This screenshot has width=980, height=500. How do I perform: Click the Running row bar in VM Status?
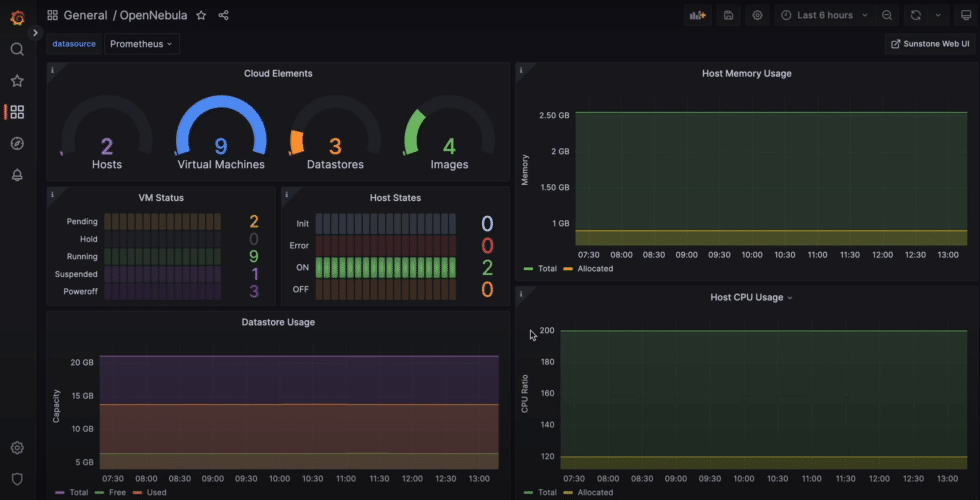coord(162,257)
